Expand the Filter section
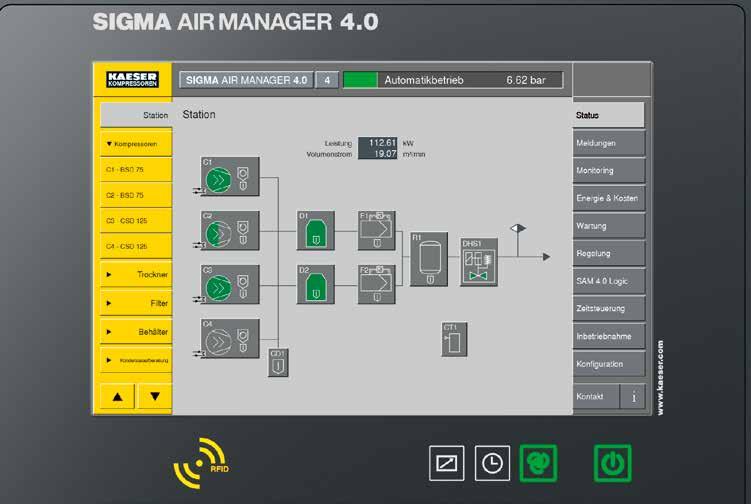This screenshot has width=751, height=504. 136,303
